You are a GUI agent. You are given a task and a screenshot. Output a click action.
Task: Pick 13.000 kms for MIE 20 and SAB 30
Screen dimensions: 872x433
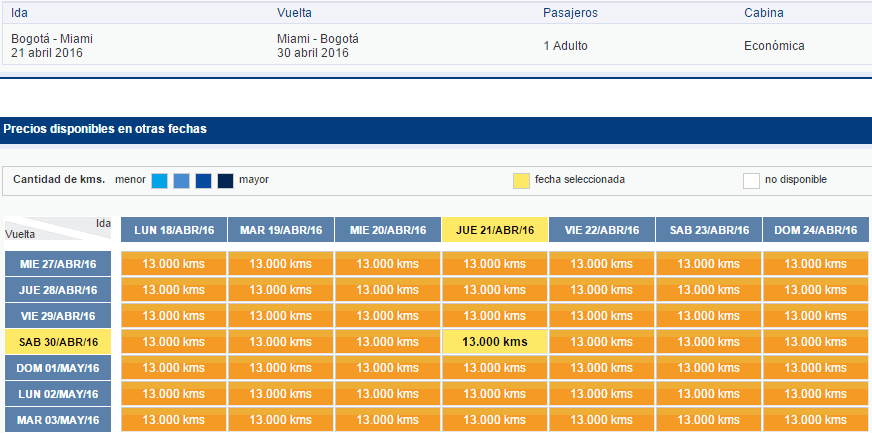[388, 342]
